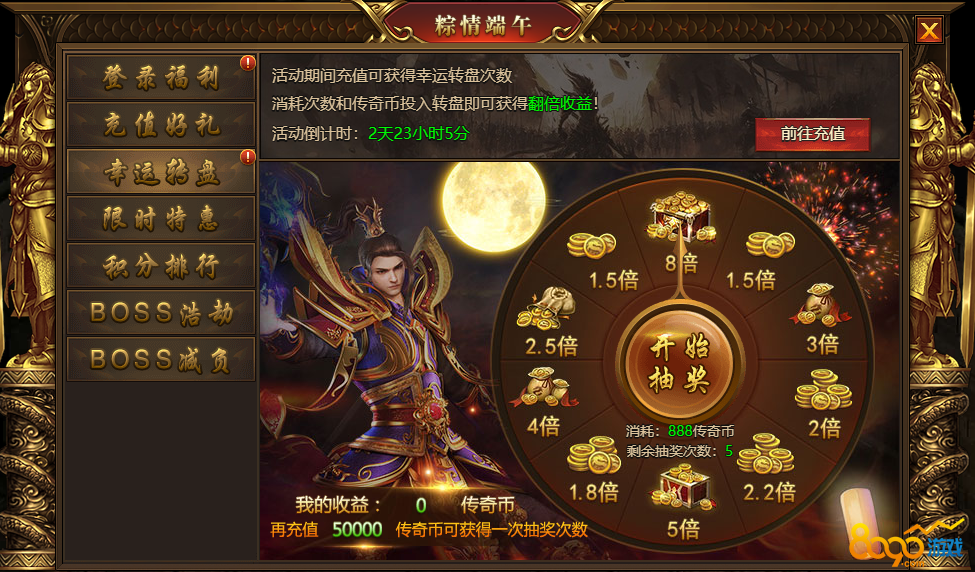Open the 登录福利 tab
This screenshot has width=975, height=572.
point(161,78)
